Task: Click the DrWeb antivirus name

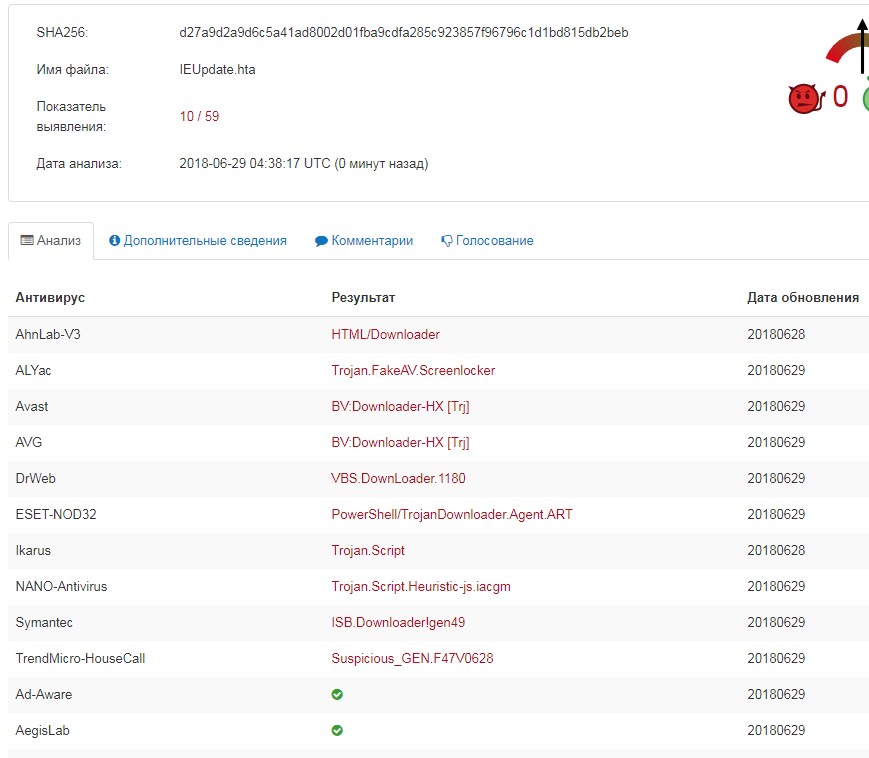Action: pyautogui.click(x=35, y=478)
